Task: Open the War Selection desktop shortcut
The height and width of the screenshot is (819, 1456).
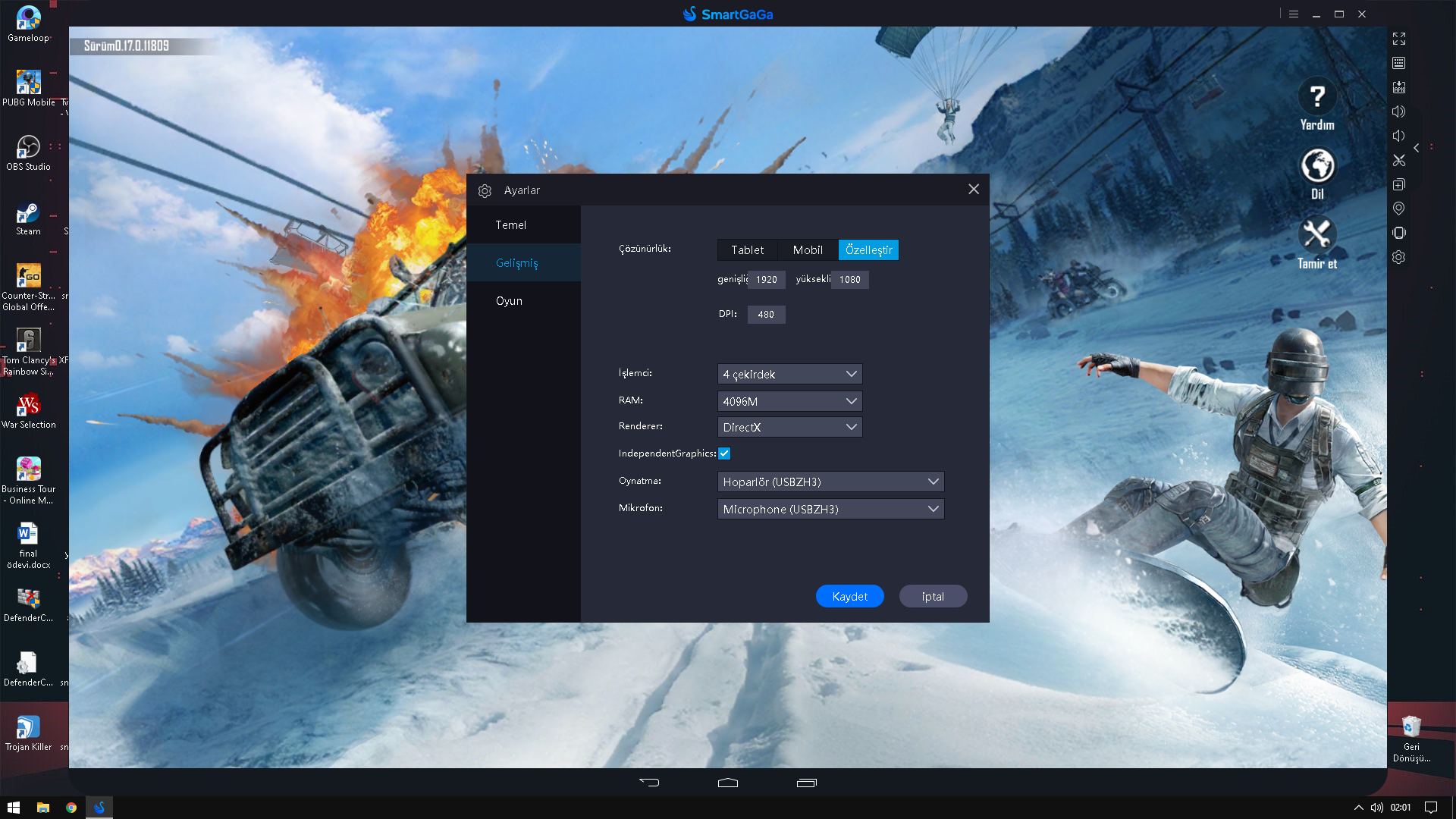Action: pyautogui.click(x=29, y=411)
